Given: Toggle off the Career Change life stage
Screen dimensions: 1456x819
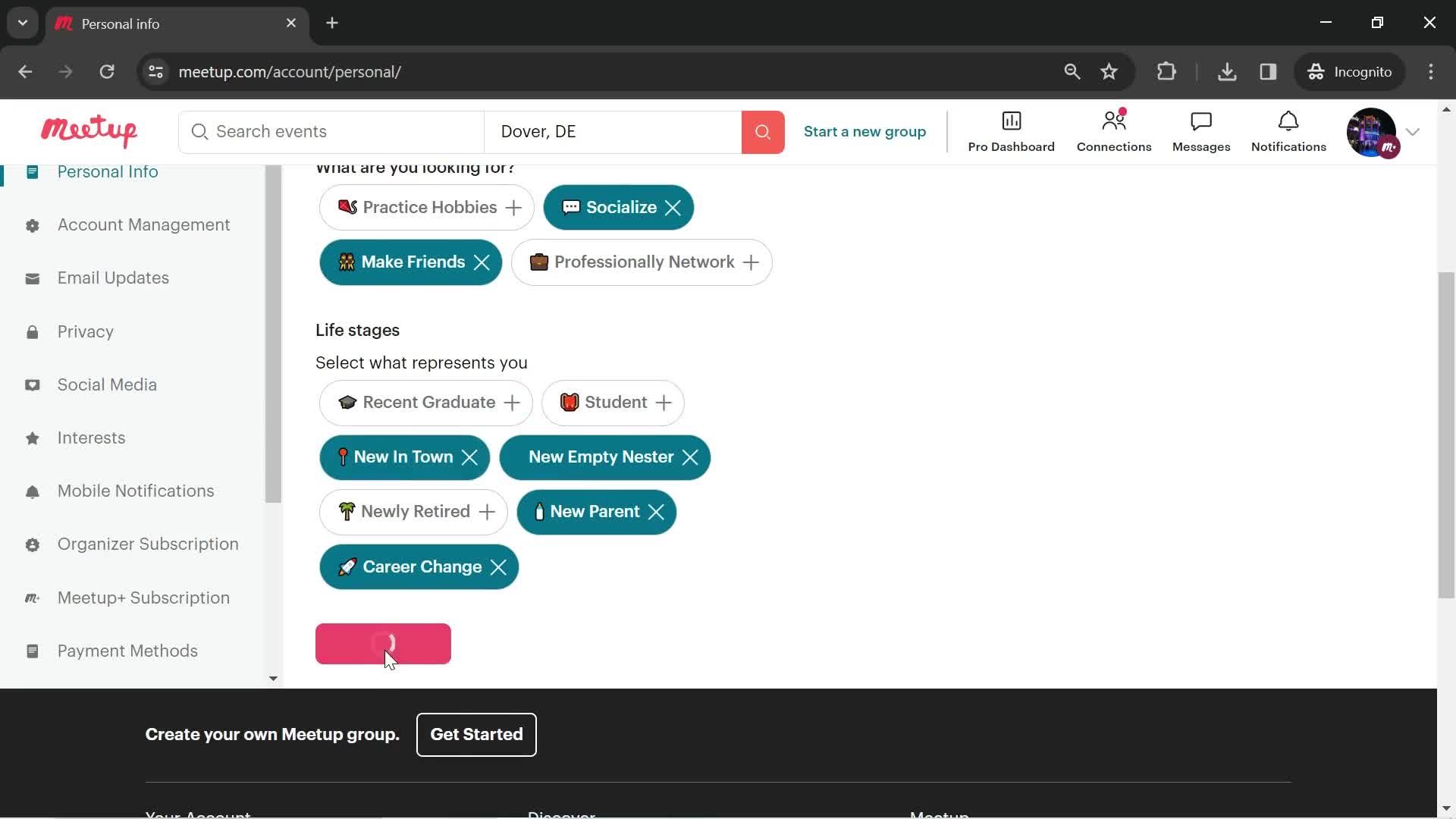Looking at the screenshot, I should click(498, 567).
